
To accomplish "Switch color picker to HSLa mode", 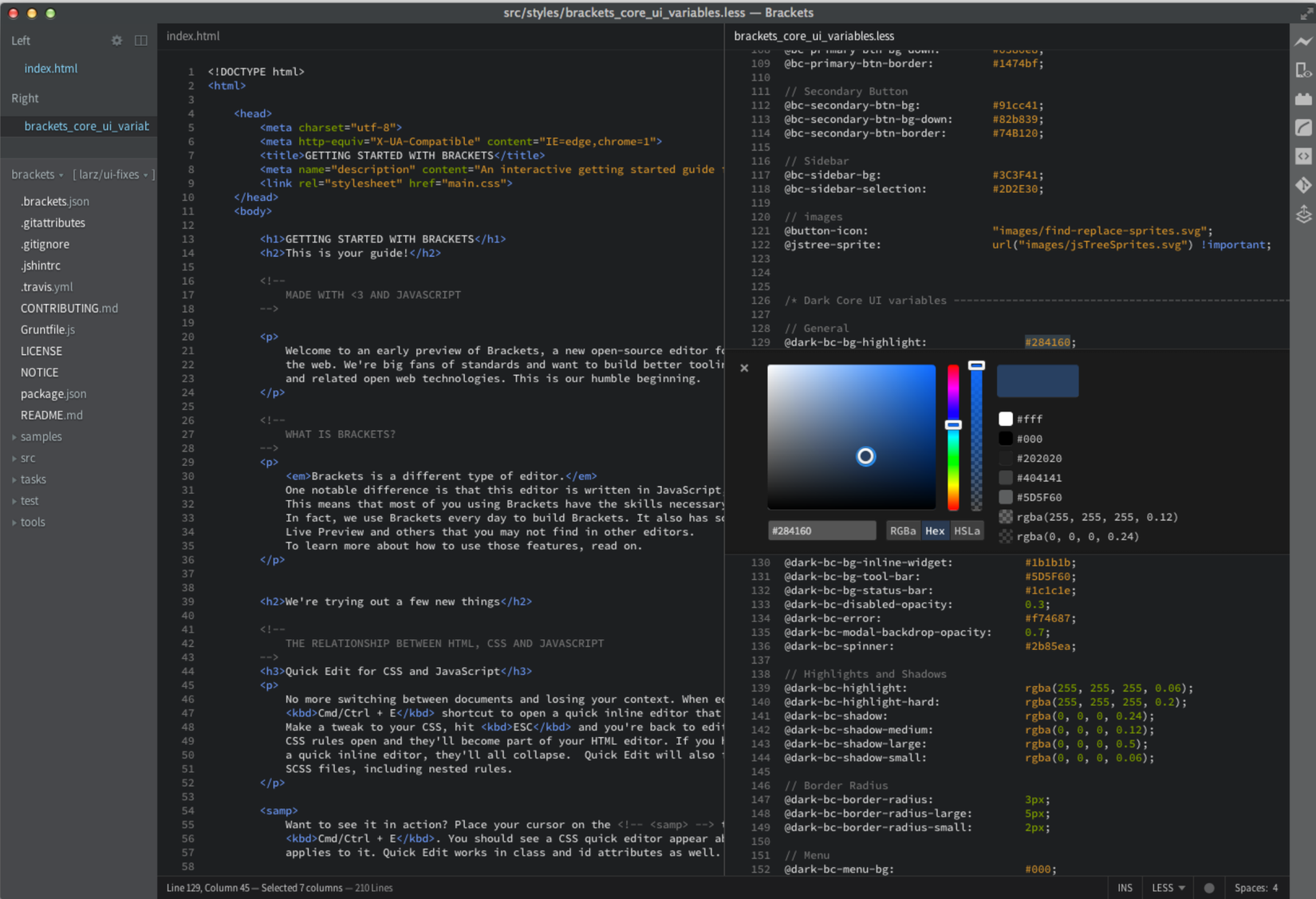I will 967,530.
